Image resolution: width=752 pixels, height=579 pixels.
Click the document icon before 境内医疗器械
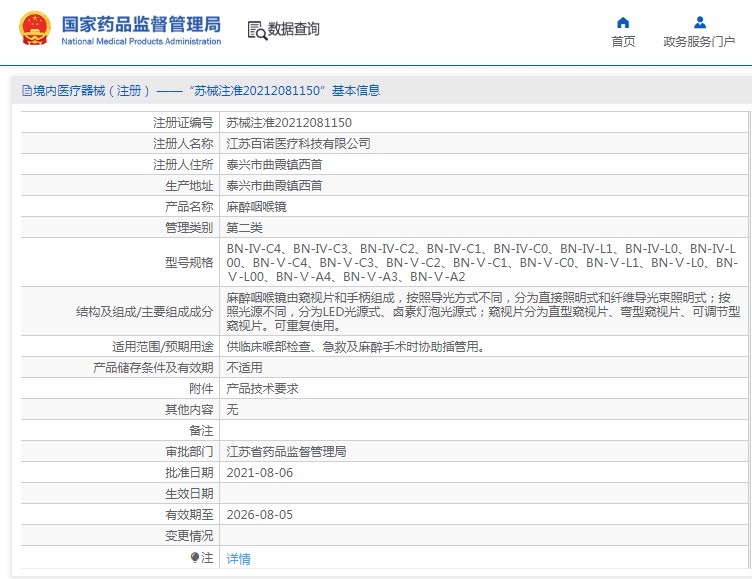[x=27, y=91]
